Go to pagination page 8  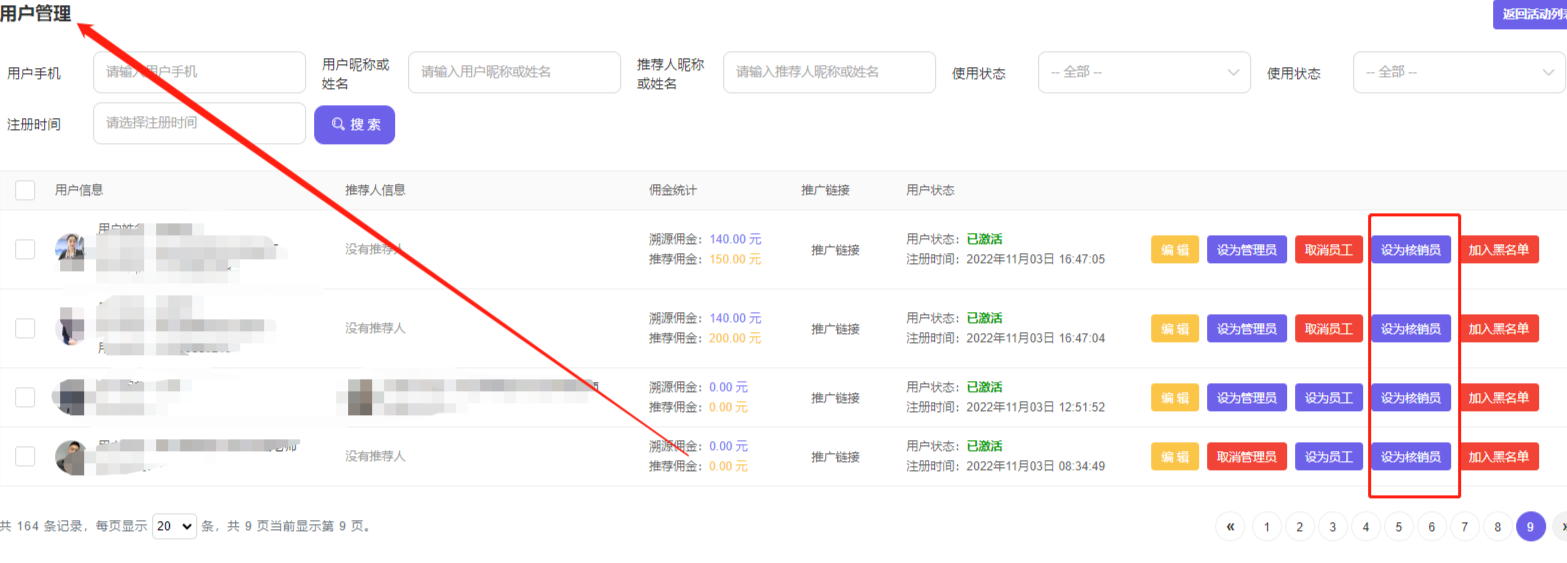(x=1498, y=526)
